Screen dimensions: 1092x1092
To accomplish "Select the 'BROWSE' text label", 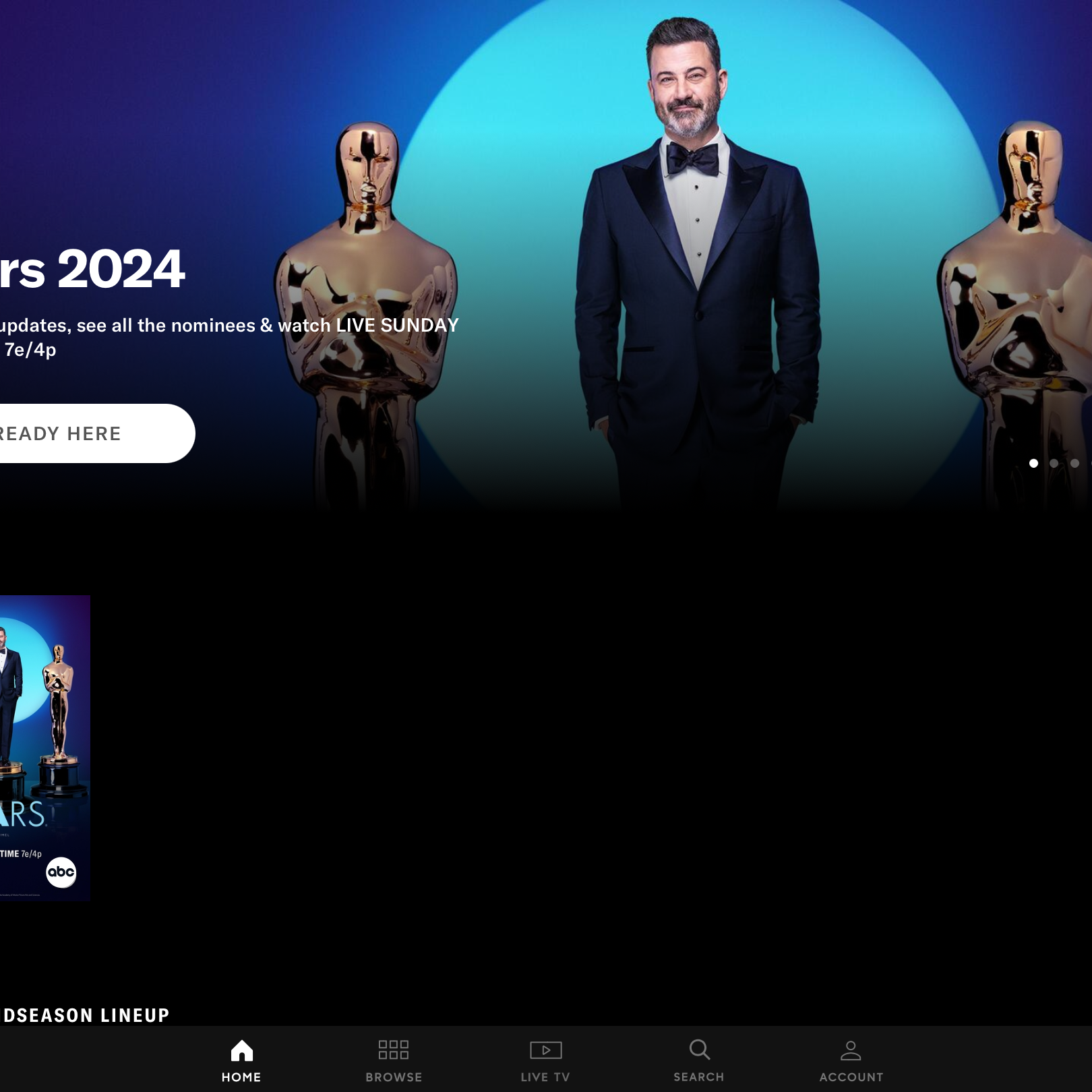I will pyautogui.click(x=394, y=1077).
